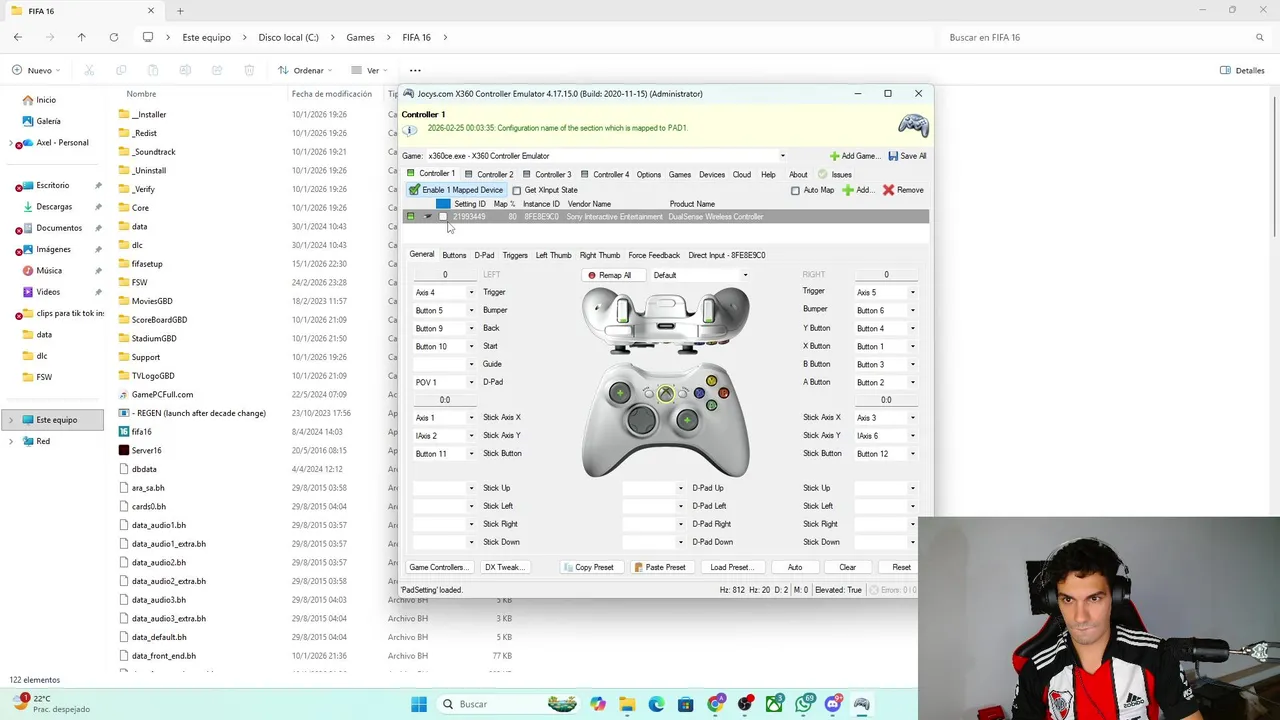This screenshot has height=720, width=1280.
Task: Click the DX Tweak button
Action: coord(504,567)
